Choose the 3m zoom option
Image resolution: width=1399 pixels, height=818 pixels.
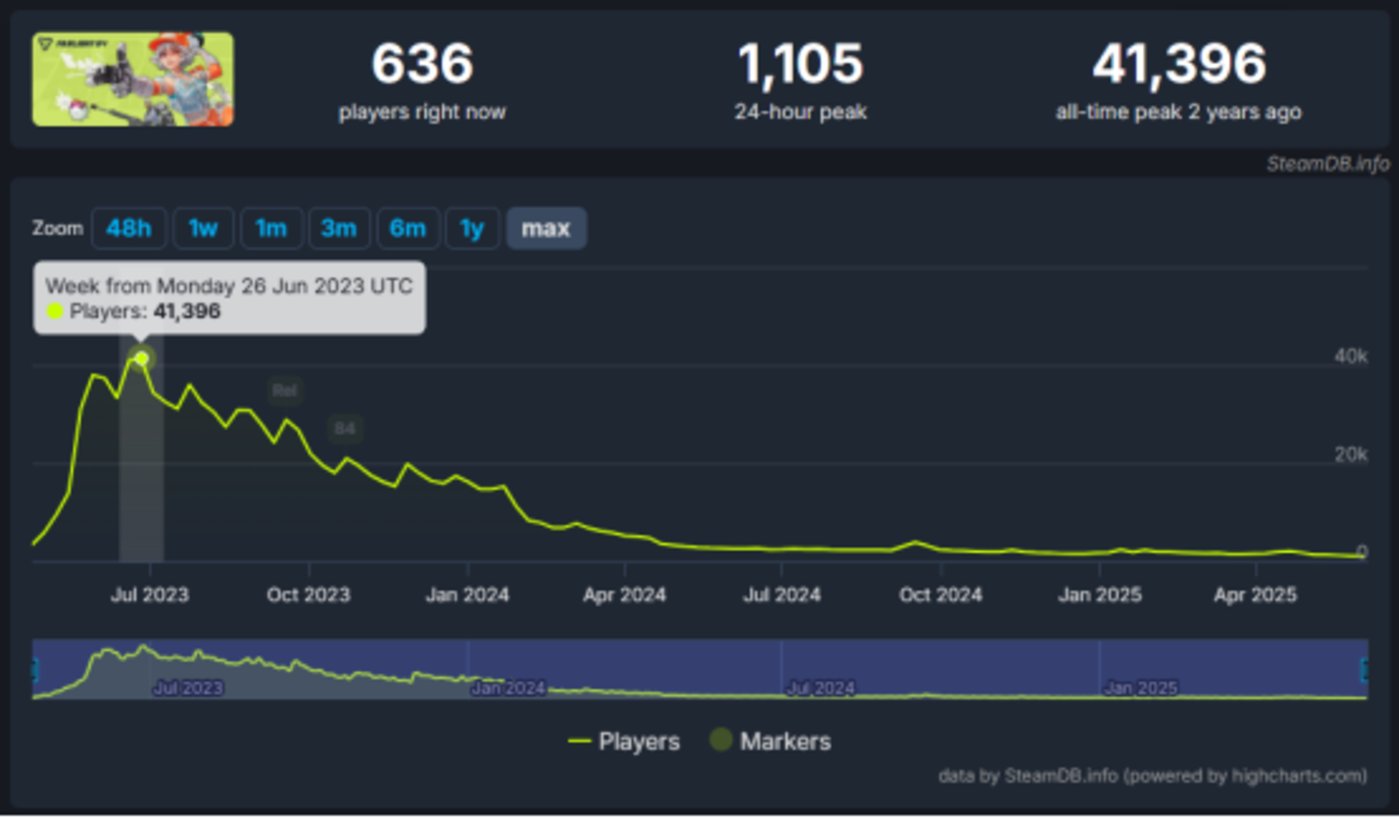339,228
